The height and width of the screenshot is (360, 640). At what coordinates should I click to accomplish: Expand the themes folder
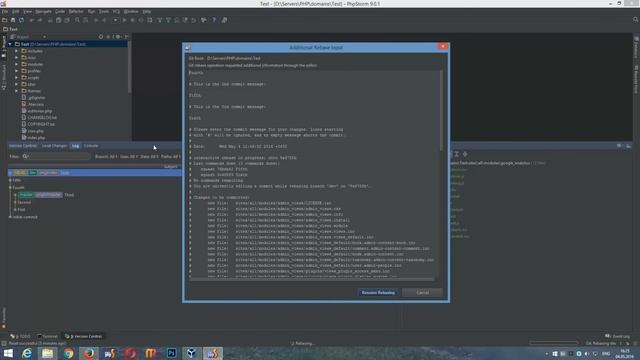(x=17, y=91)
